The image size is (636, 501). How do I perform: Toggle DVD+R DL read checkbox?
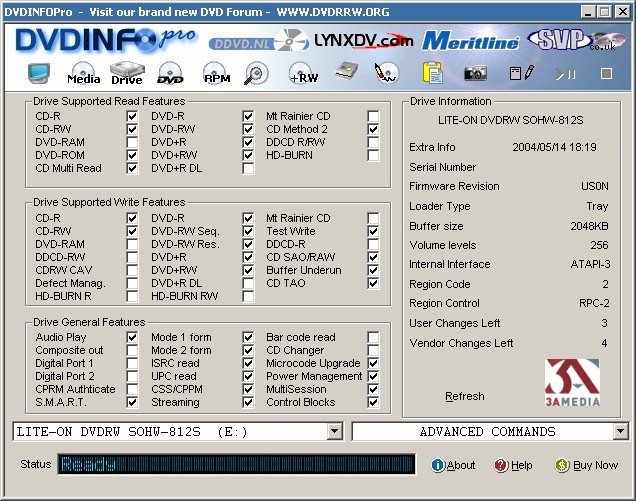pos(248,168)
